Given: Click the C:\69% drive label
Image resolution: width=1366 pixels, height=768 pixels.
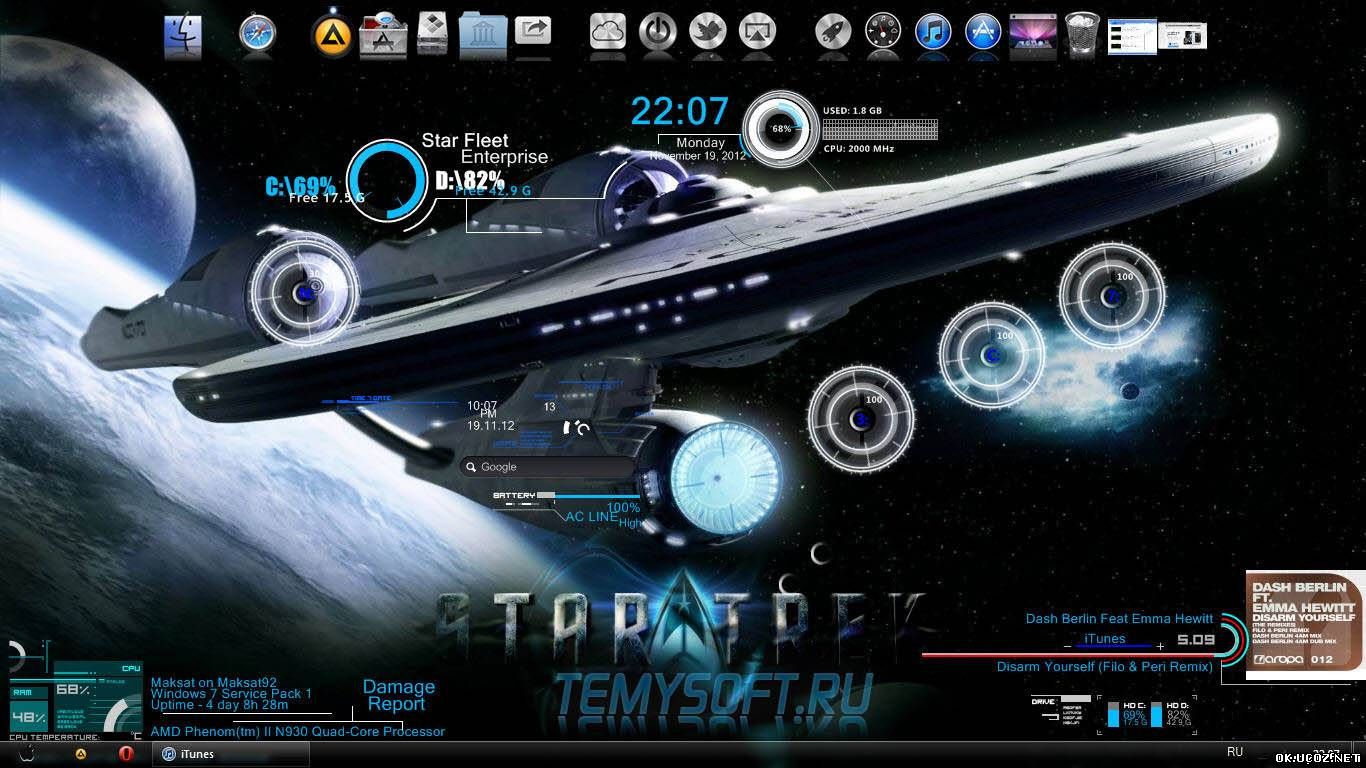Looking at the screenshot, I should coord(301,186).
